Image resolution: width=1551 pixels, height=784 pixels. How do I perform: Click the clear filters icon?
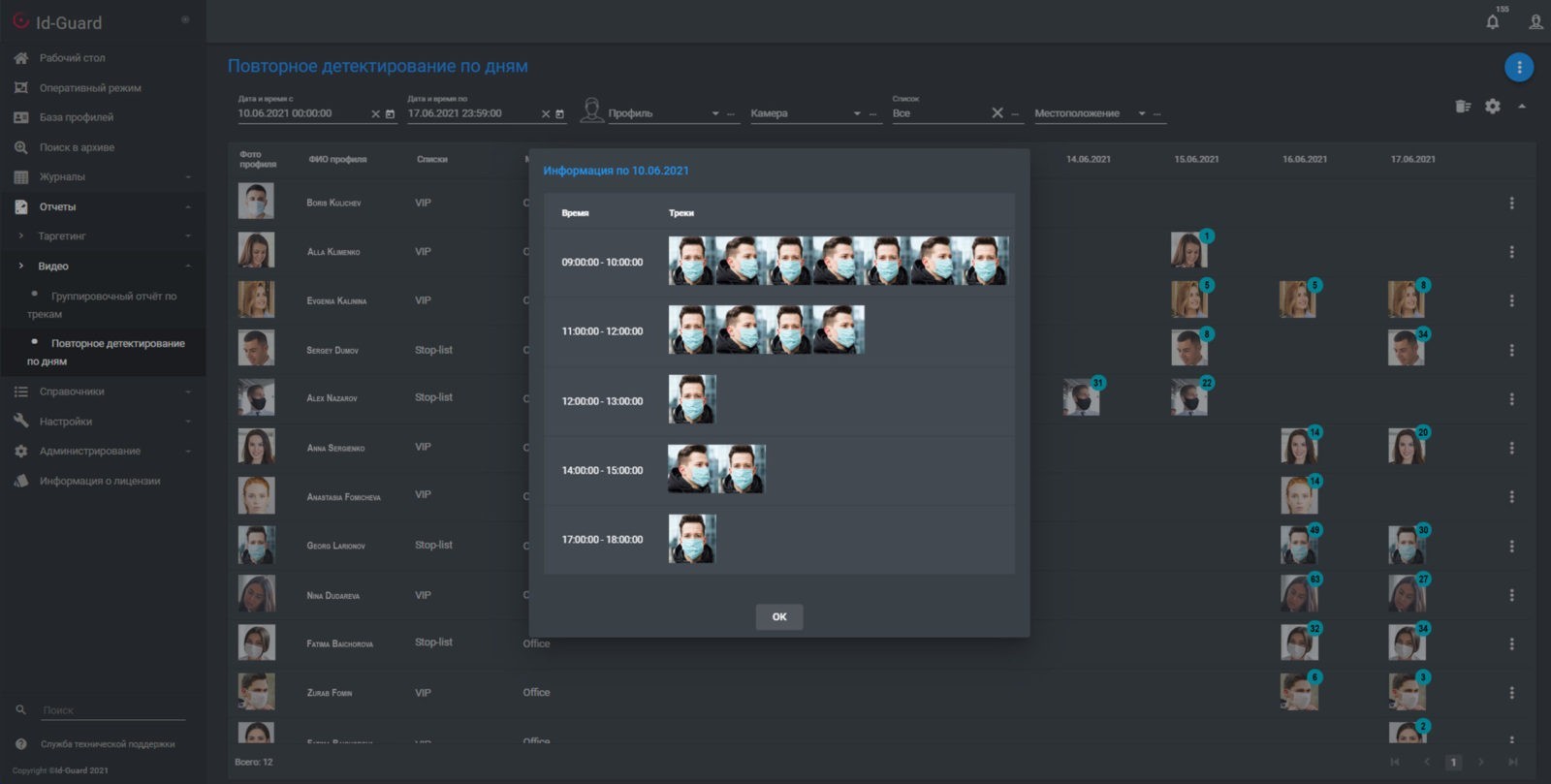pyautogui.click(x=1463, y=107)
